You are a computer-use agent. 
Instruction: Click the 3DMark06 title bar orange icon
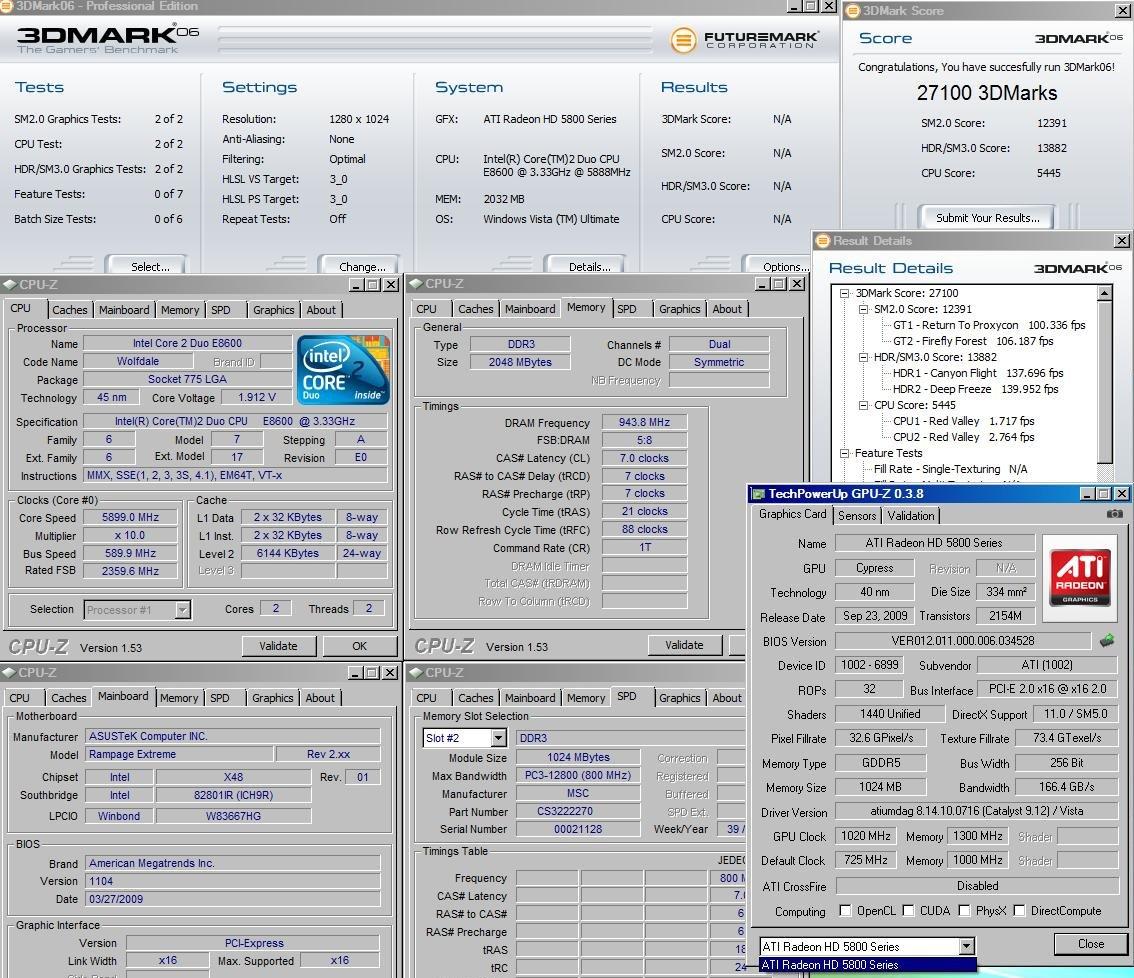pyautogui.click(x=6, y=6)
